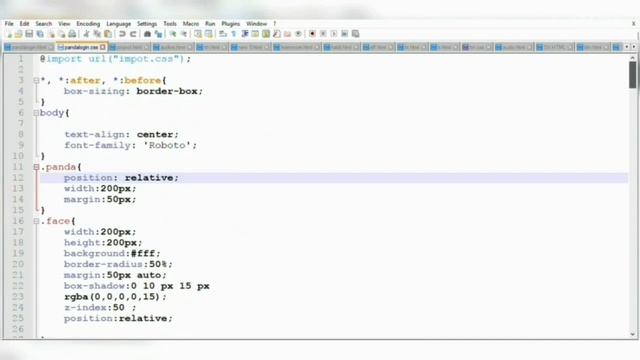
Task: Close the pandalogin.css tab
Action: point(103,47)
